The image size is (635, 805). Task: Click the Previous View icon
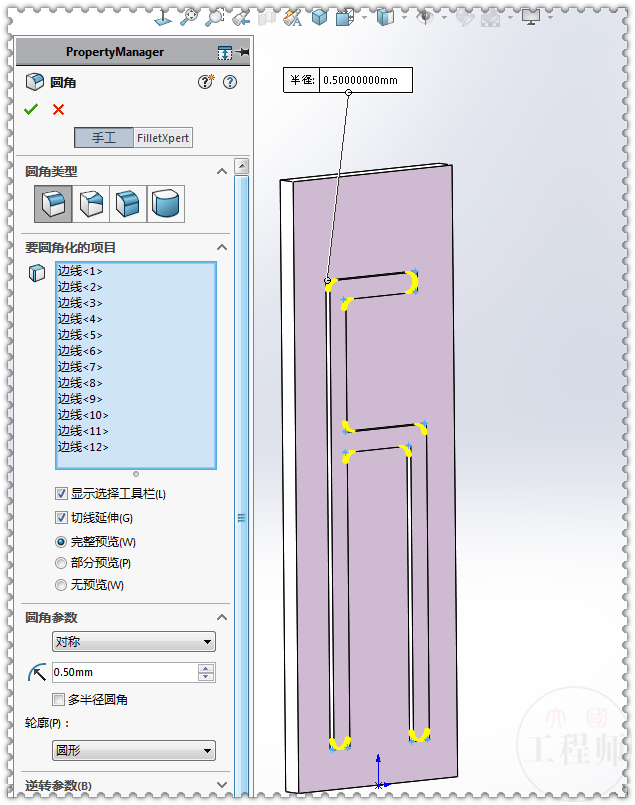(241, 18)
